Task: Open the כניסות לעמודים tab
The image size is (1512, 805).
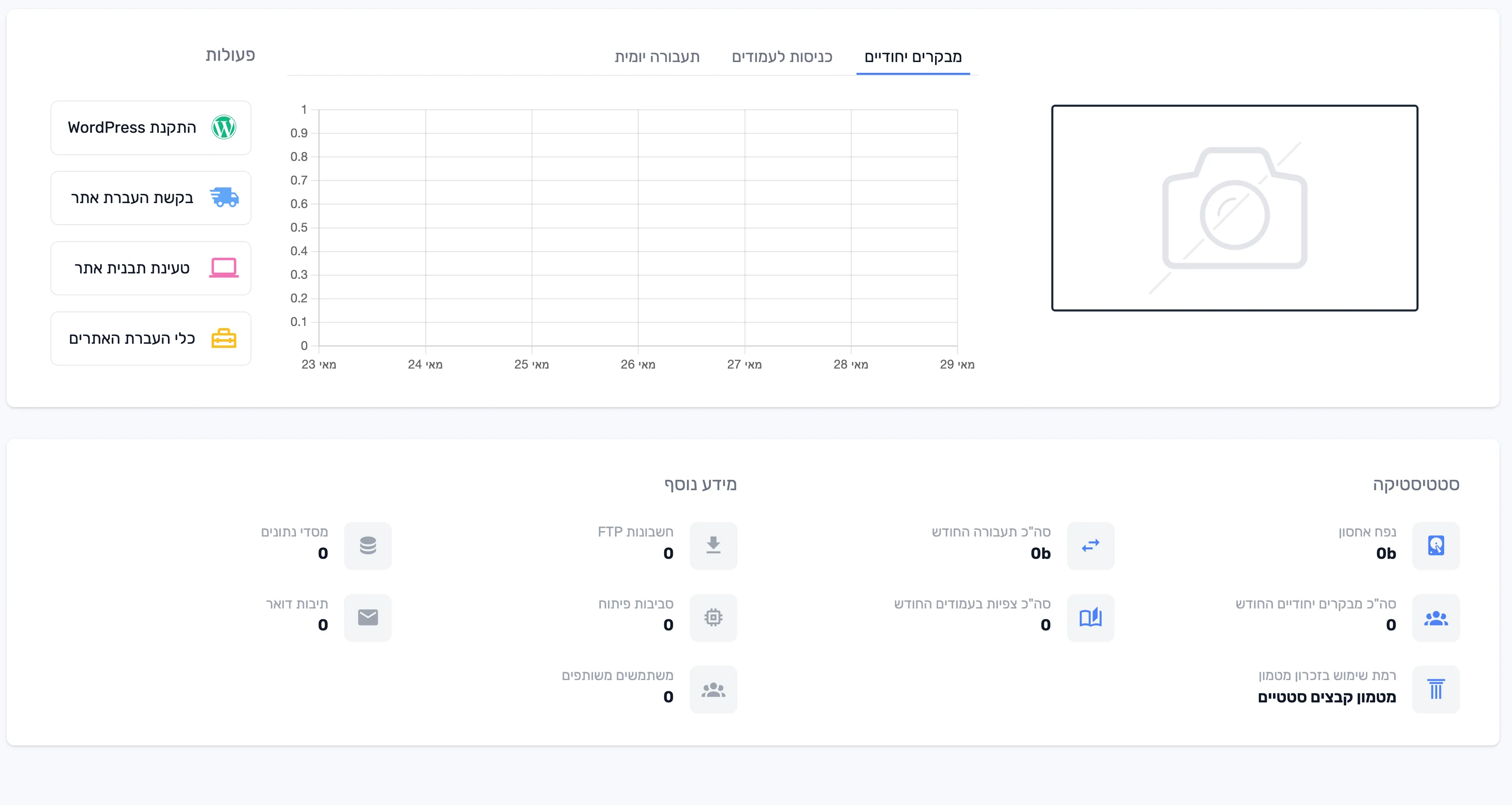Action: (x=782, y=57)
